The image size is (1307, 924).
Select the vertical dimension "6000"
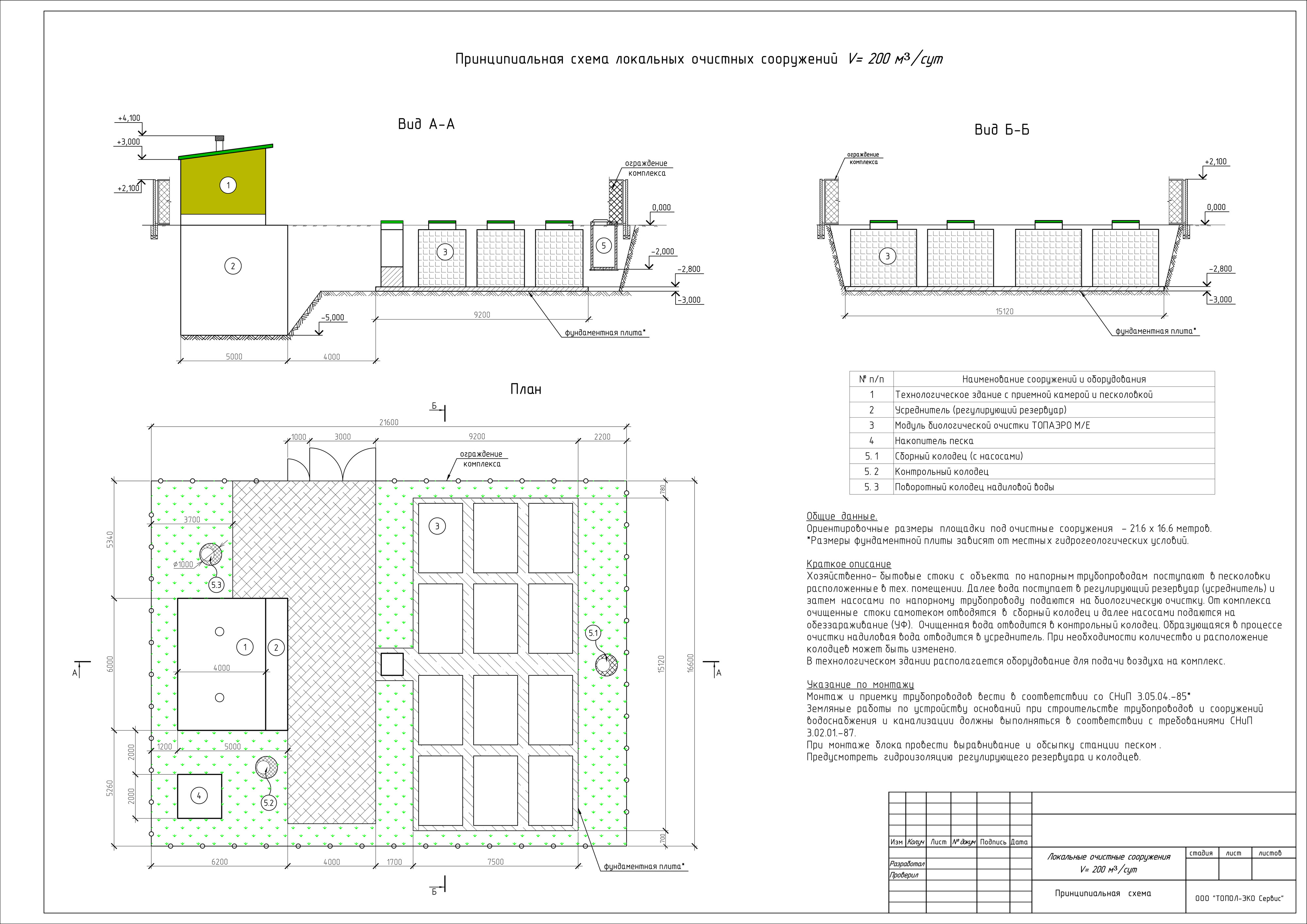(110, 664)
